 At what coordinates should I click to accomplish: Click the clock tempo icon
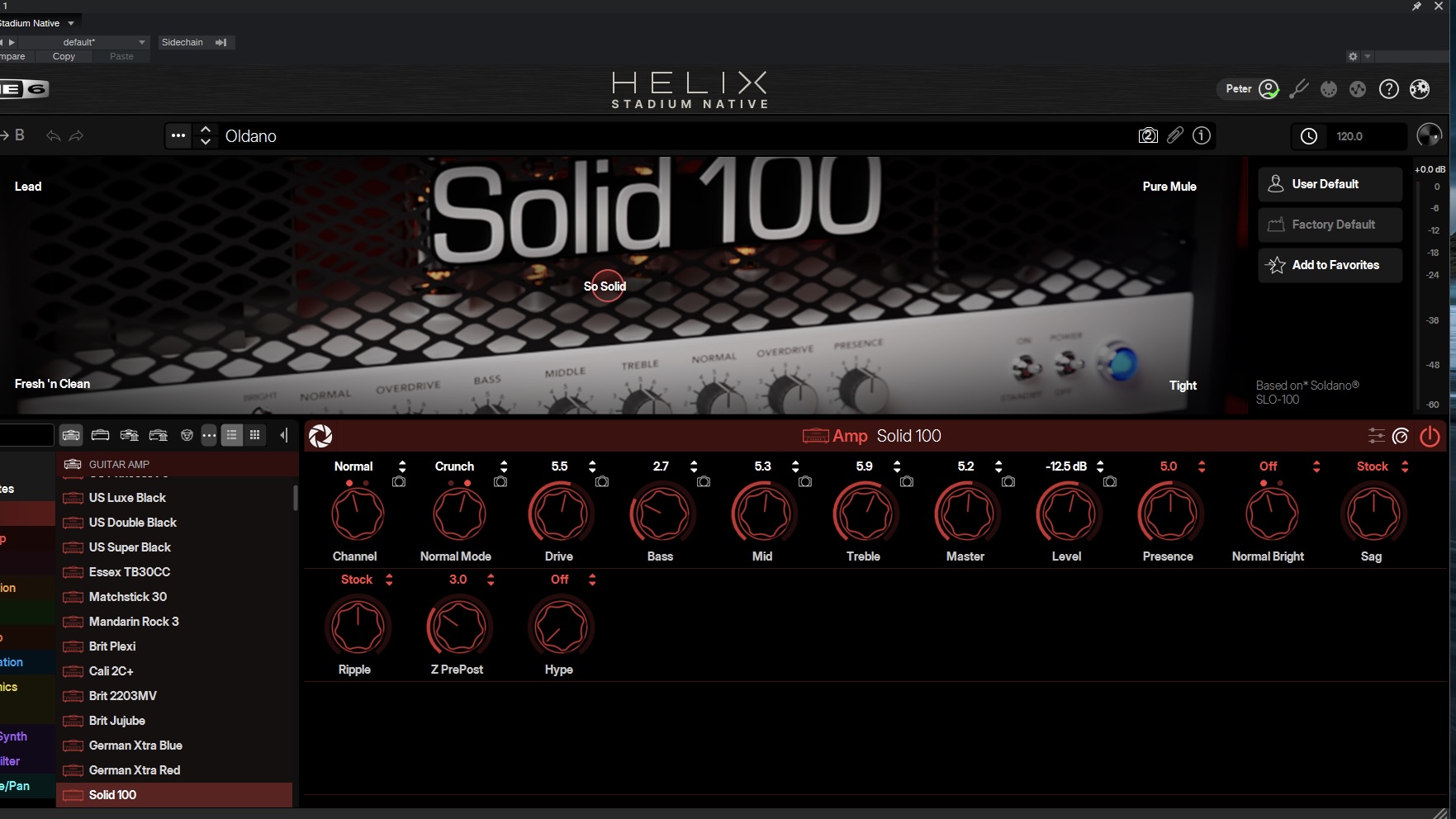tap(1309, 136)
